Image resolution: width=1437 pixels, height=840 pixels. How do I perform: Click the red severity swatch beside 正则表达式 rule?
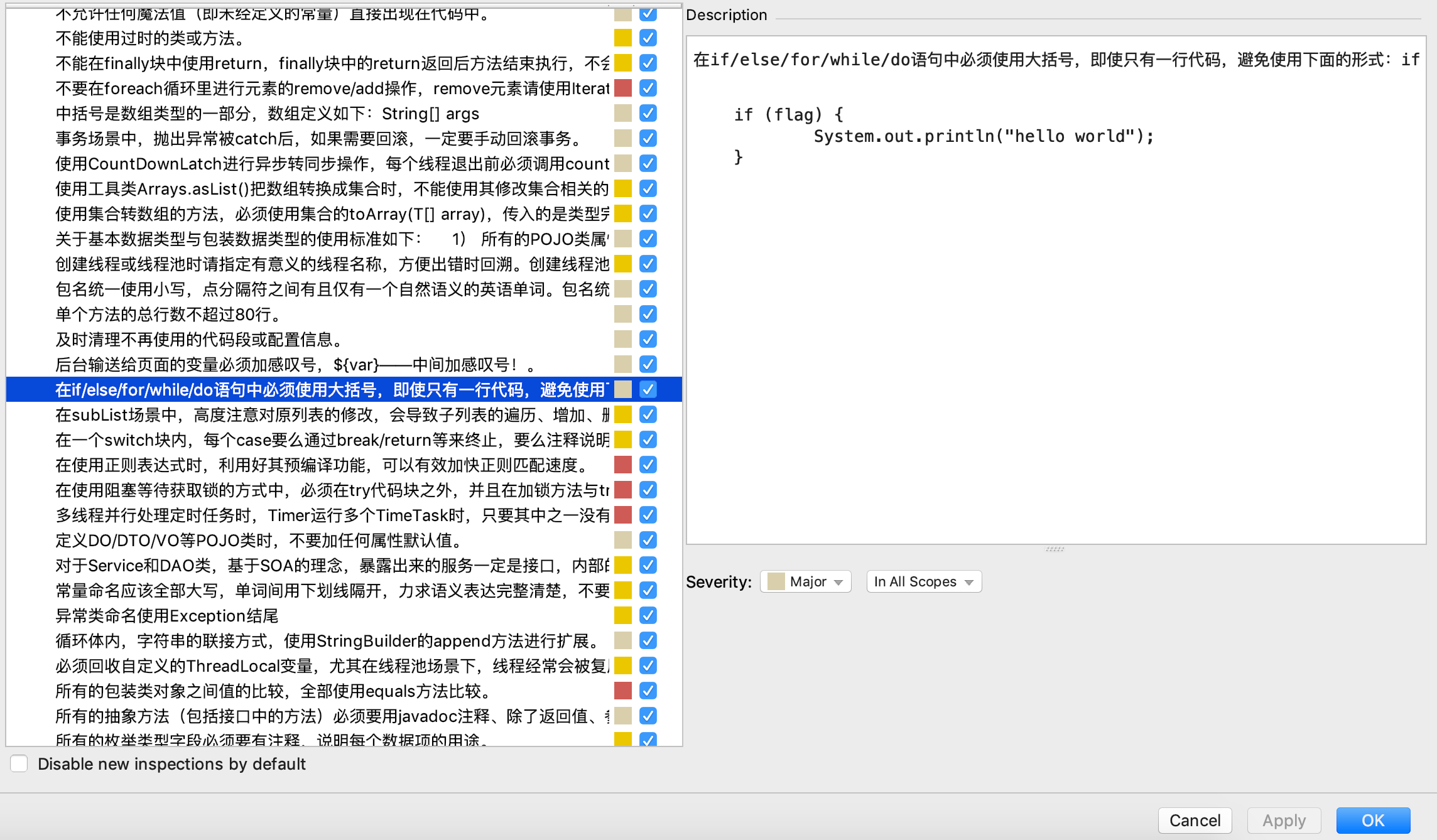[622, 465]
